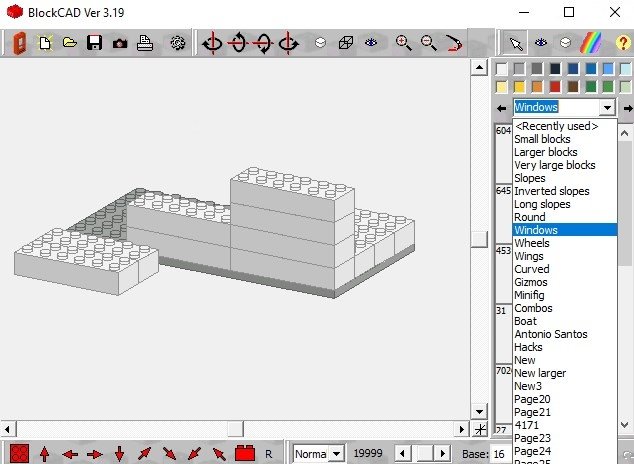Open a model with the folder icon
Screen dimensions: 634x464
coord(70,42)
